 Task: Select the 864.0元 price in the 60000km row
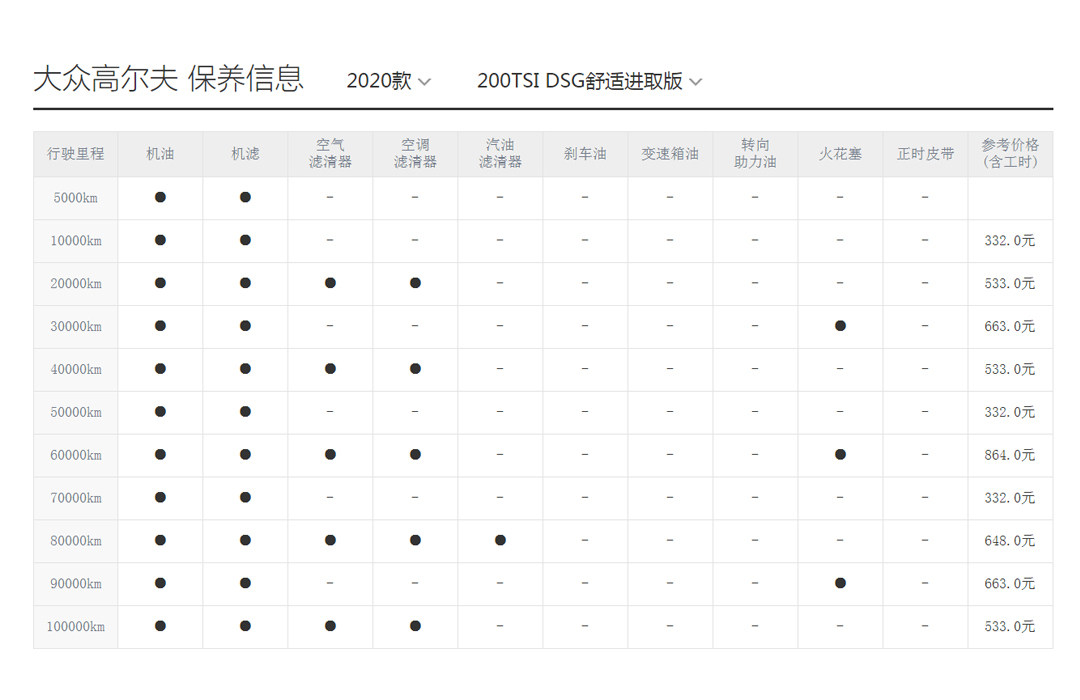click(x=1009, y=455)
